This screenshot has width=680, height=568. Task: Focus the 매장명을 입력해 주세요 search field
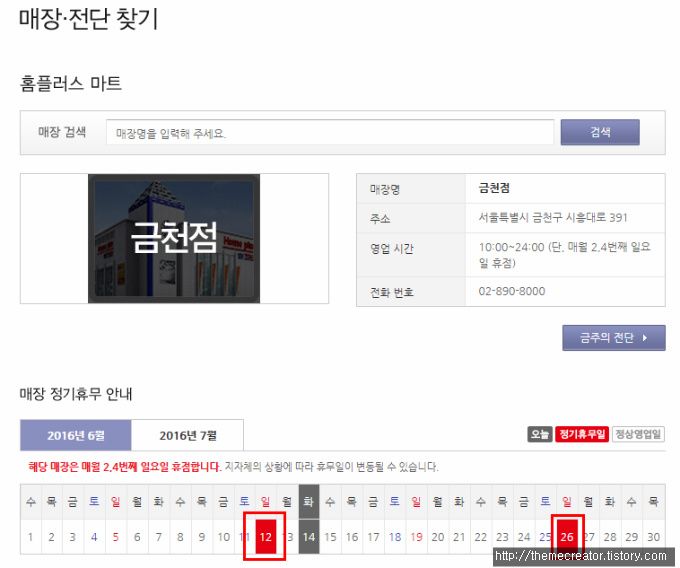click(x=330, y=132)
